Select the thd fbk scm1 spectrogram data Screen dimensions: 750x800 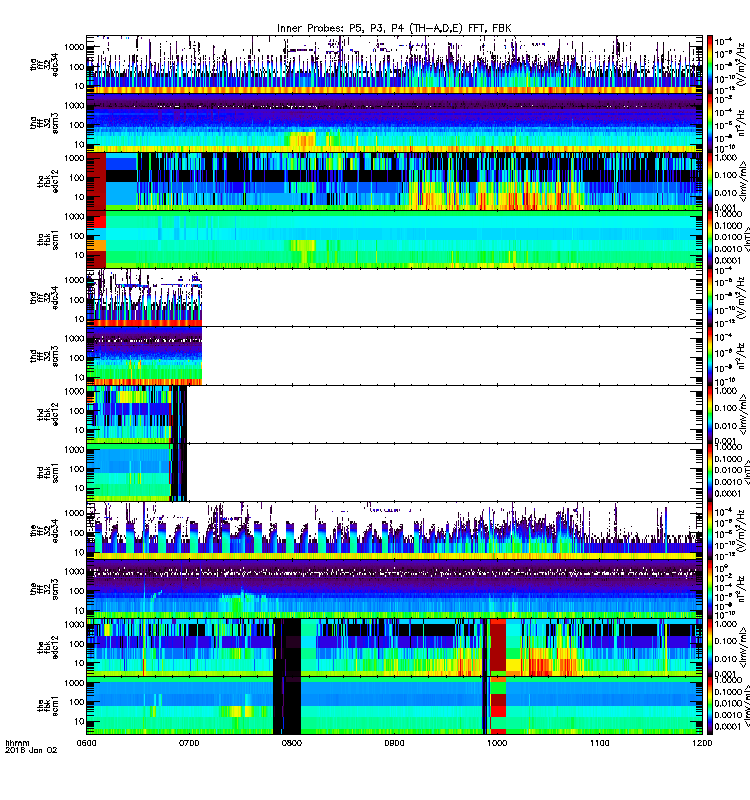click(137, 472)
